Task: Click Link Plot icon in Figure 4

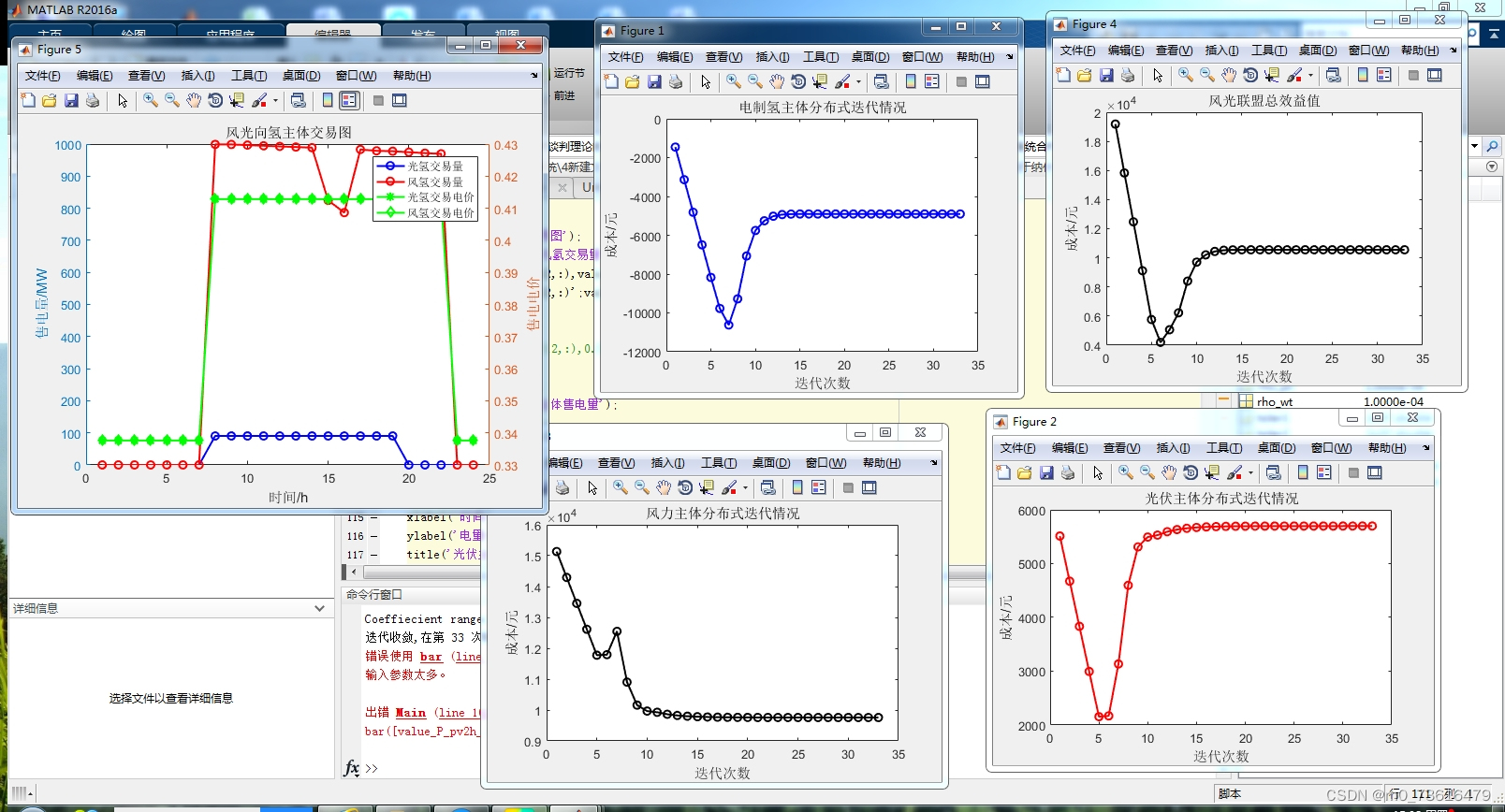Action: (1333, 75)
